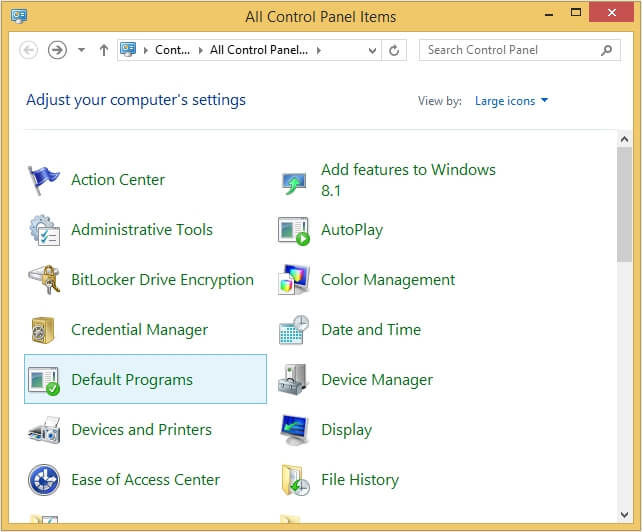This screenshot has height=532, width=642.
Task: Open the Action Center flag icon
Action: pyautogui.click(x=43, y=180)
